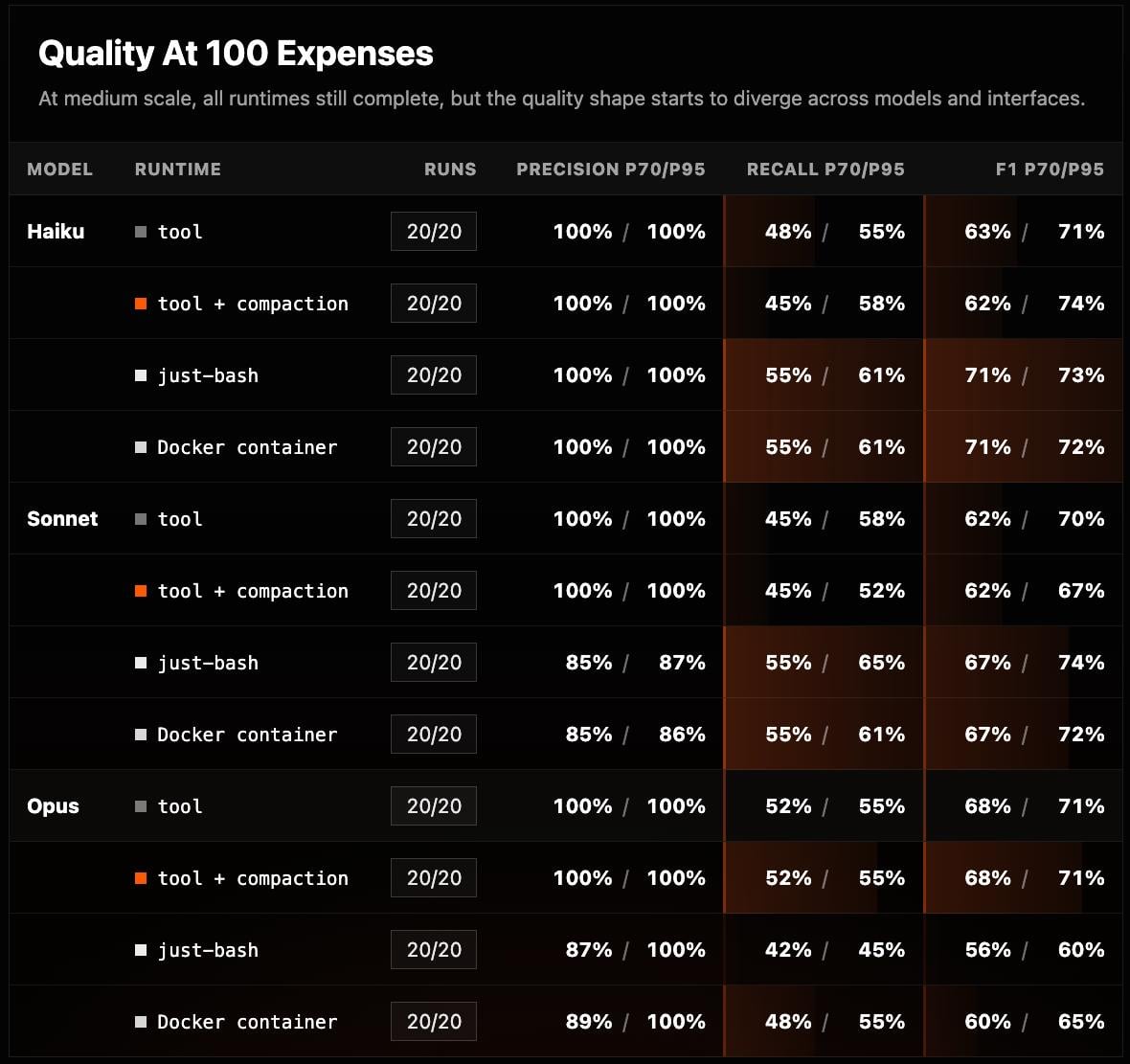The image size is (1130, 1064).
Task: Click the white square beside Sonnet Docker container
Action: 141,735
